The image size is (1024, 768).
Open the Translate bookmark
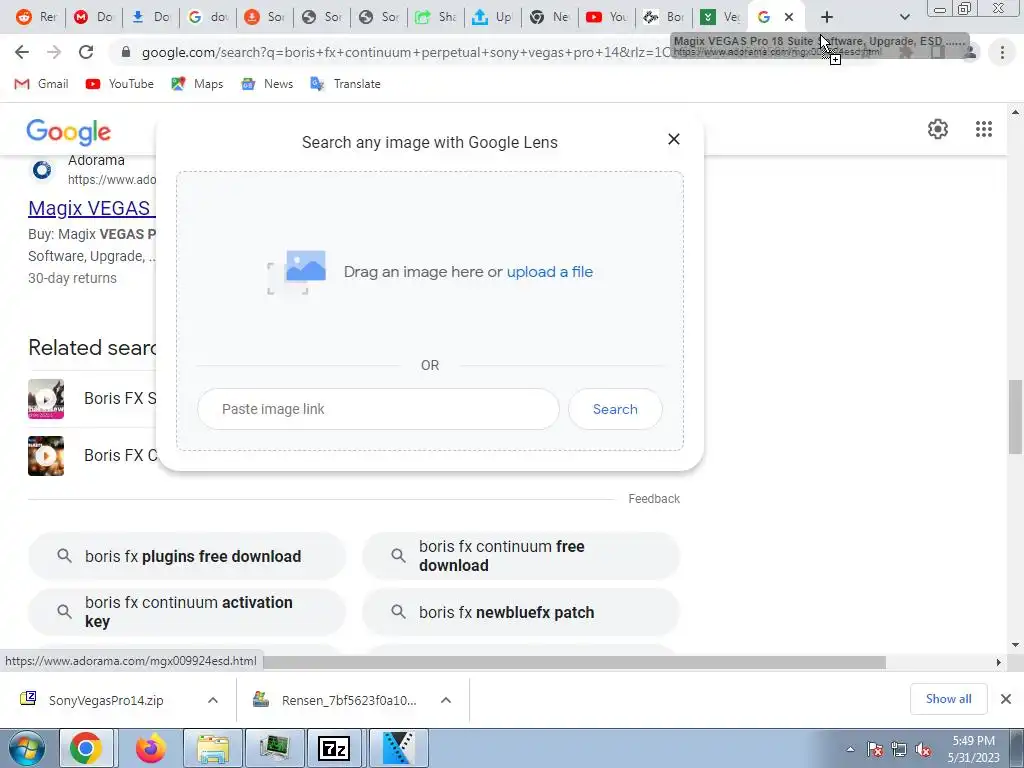[x=345, y=84]
